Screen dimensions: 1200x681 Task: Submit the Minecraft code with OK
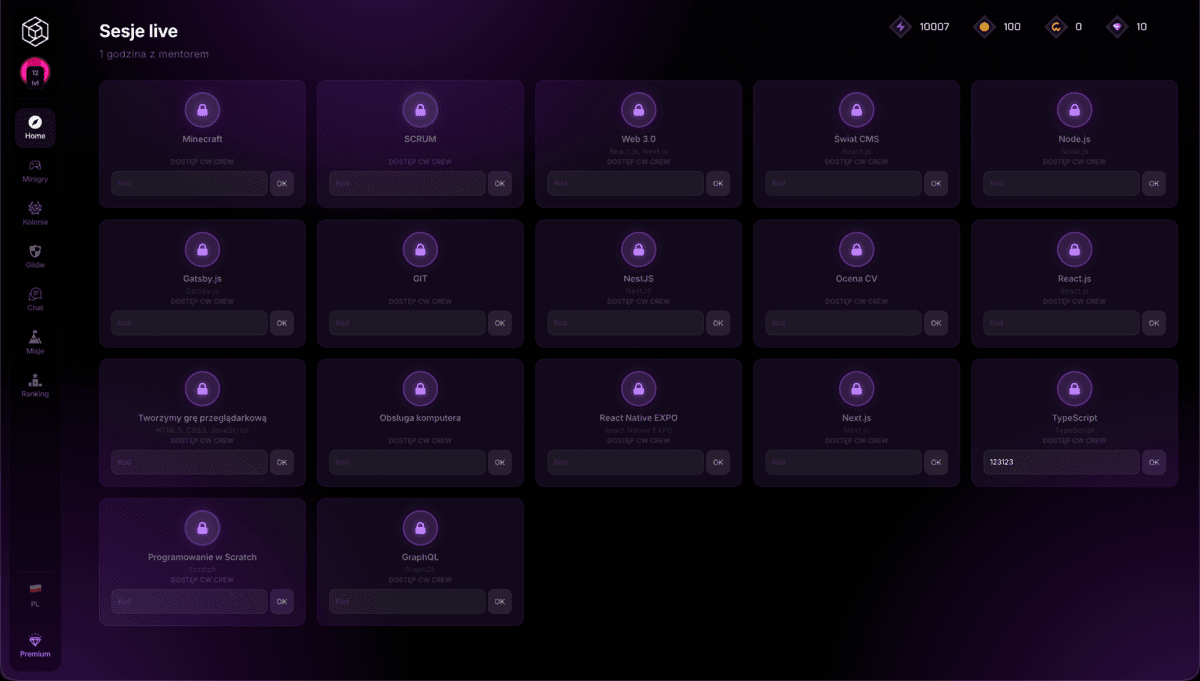pos(282,183)
